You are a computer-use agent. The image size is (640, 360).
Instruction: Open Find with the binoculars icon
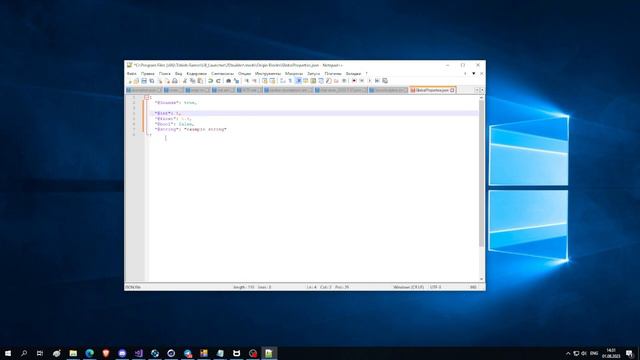[x=228, y=81]
